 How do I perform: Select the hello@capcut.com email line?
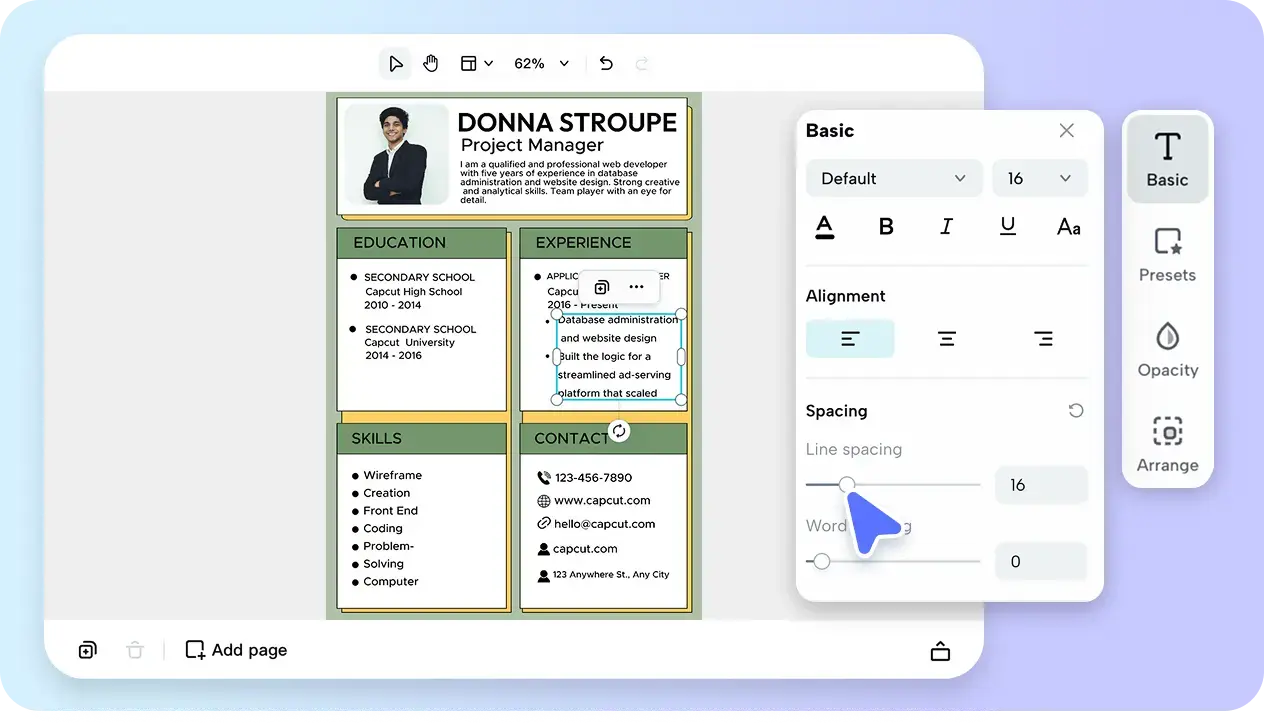(596, 524)
